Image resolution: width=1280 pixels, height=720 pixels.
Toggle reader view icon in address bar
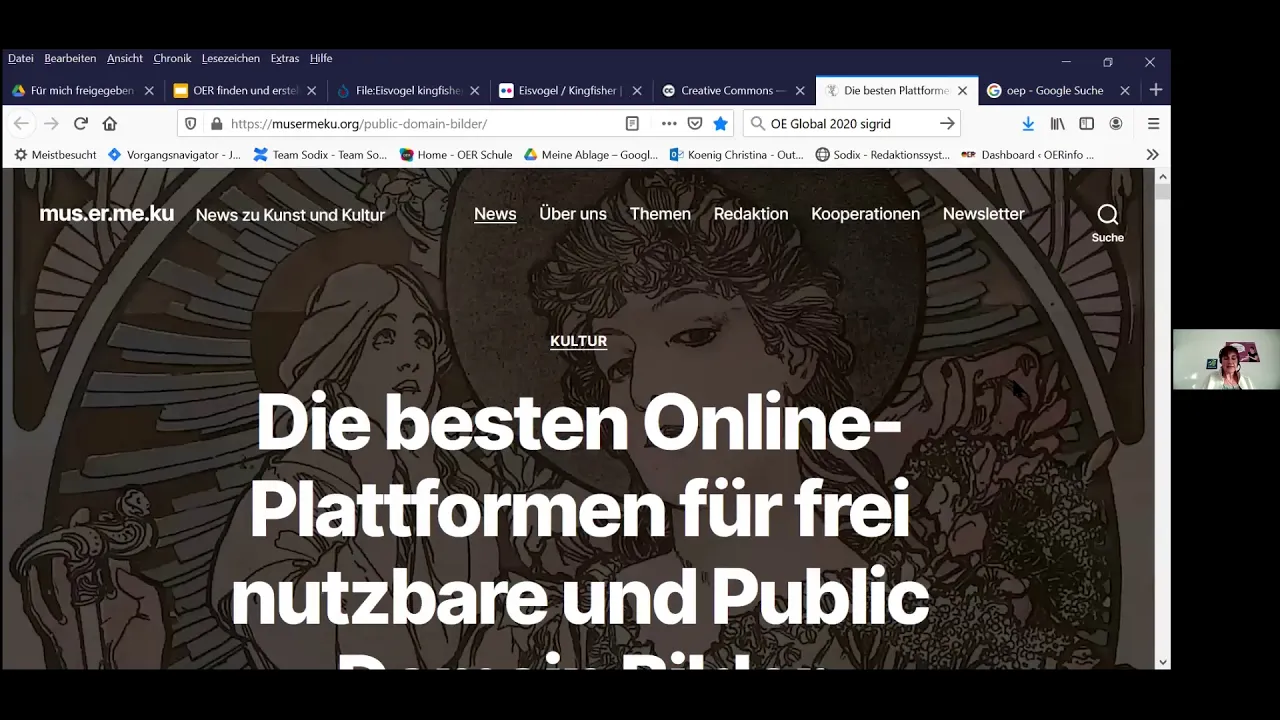632,123
